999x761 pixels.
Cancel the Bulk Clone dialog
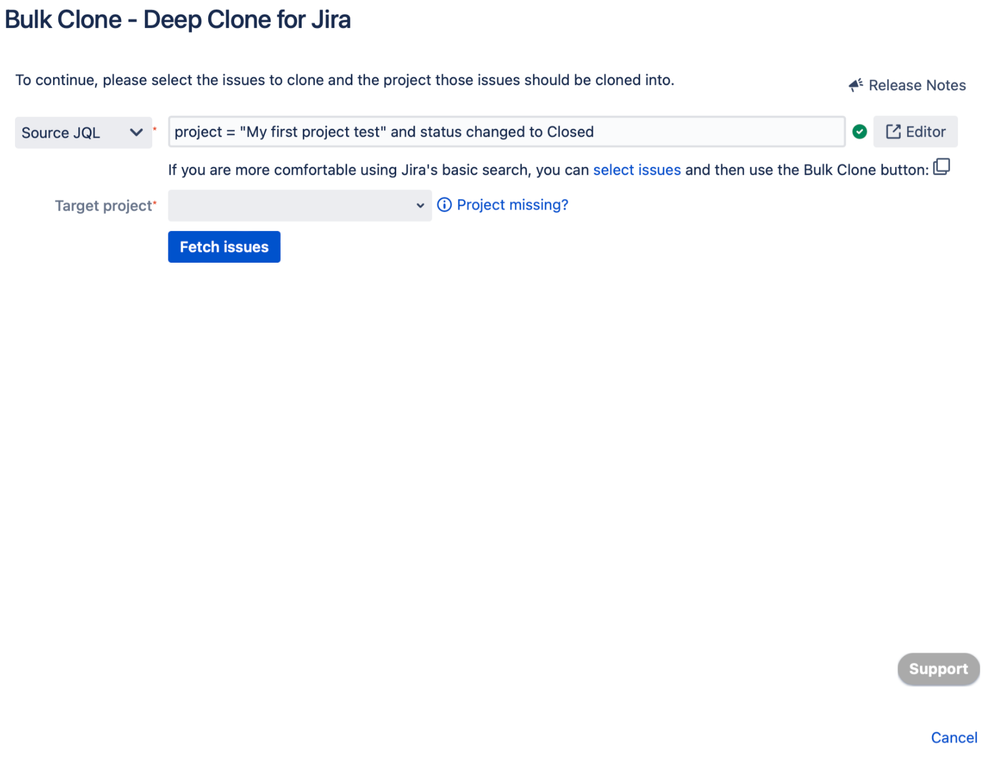click(954, 737)
